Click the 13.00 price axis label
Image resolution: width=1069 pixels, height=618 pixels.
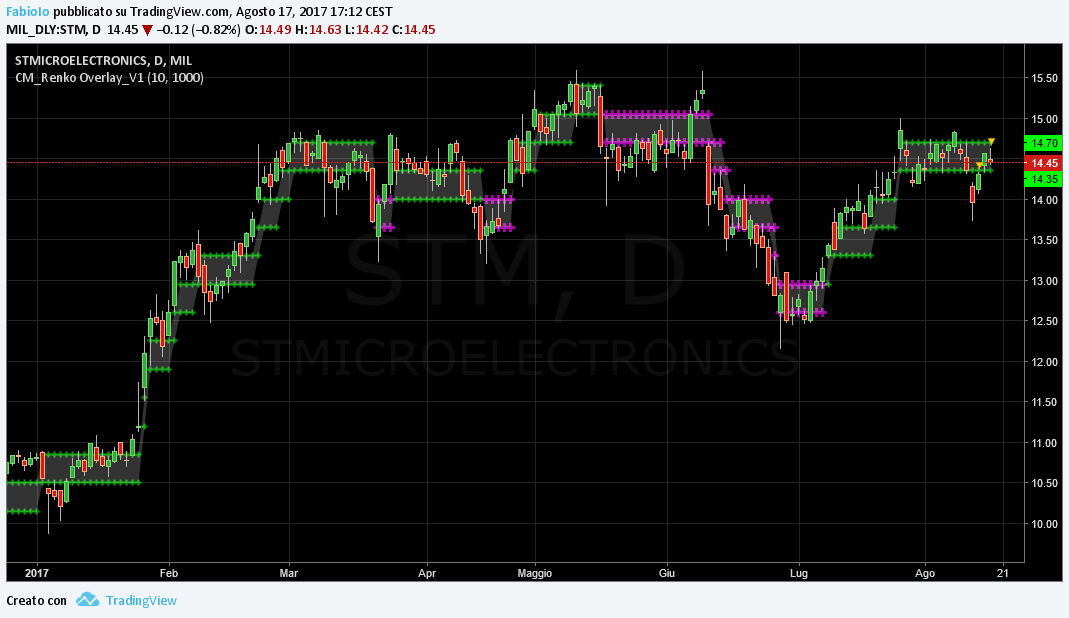tap(1044, 281)
